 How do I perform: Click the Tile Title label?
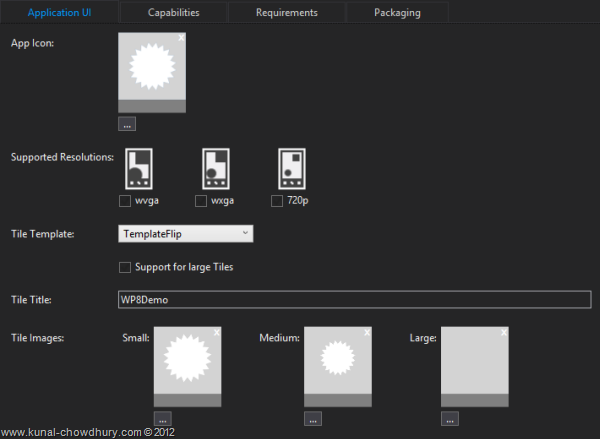point(31,300)
